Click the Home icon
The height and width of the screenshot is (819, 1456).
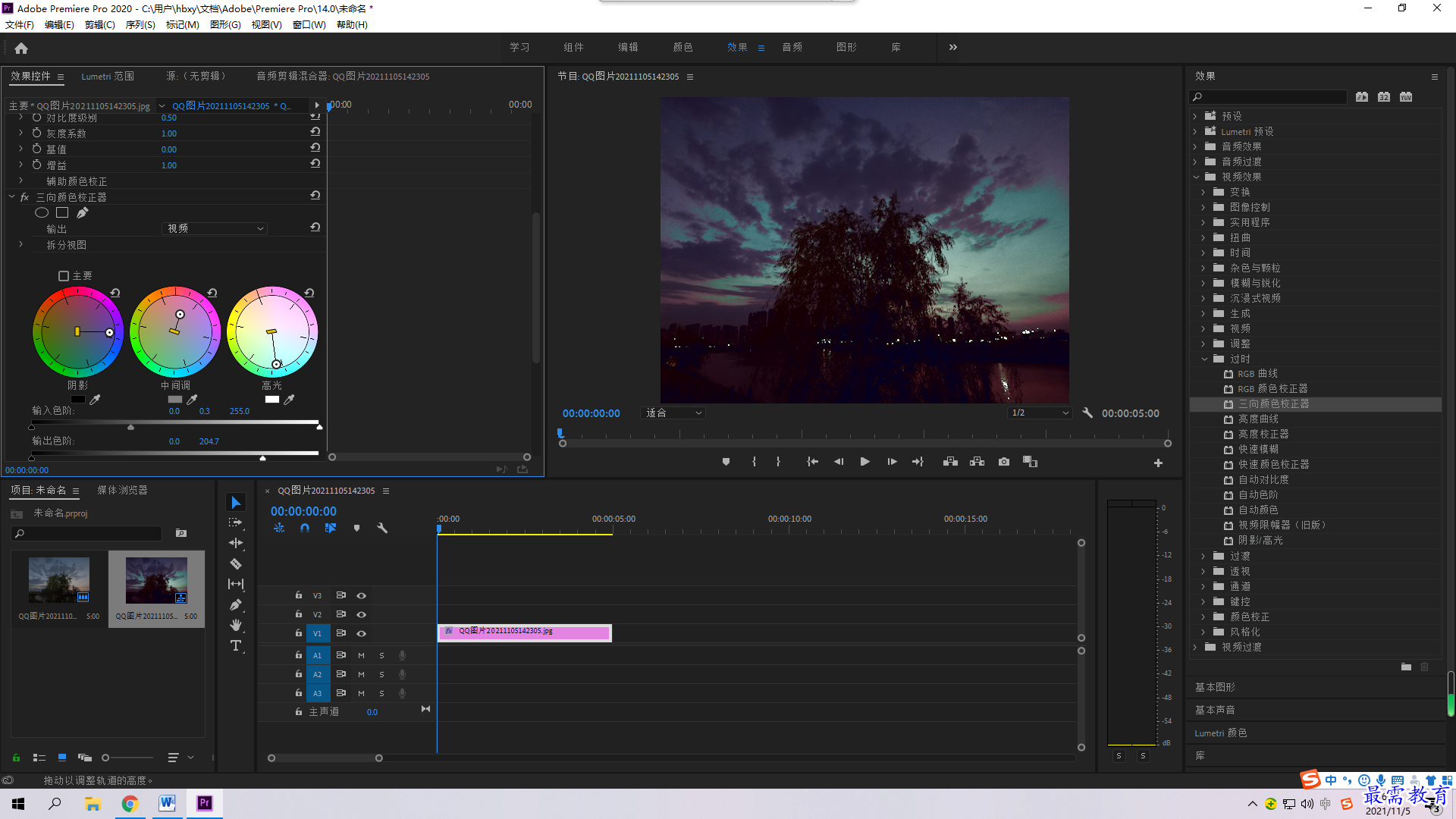click(x=21, y=48)
